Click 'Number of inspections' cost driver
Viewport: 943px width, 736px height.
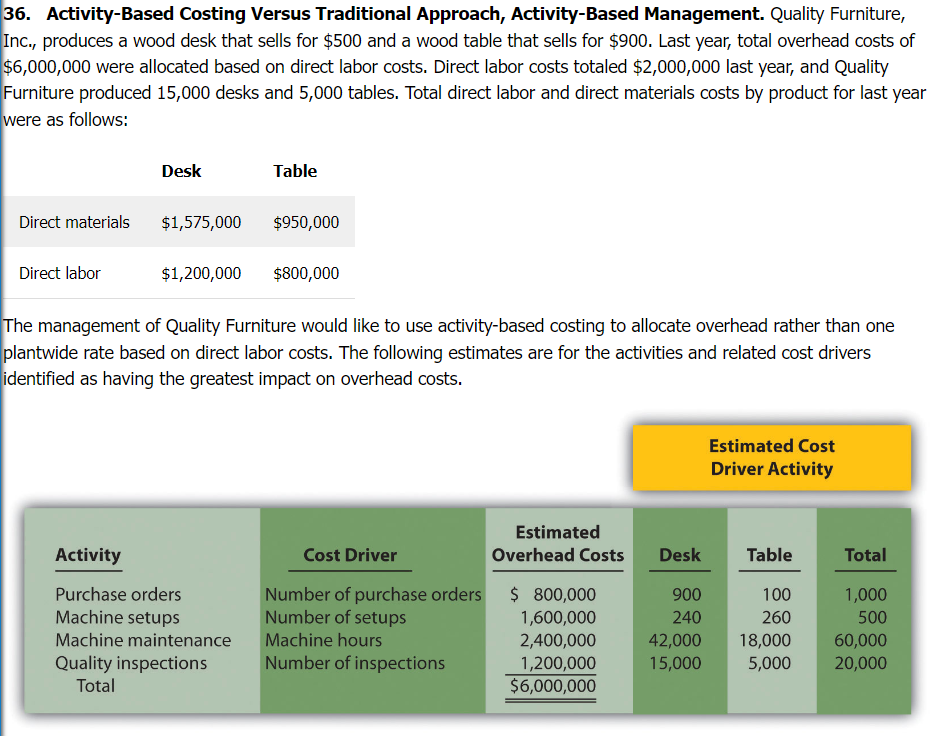click(355, 663)
